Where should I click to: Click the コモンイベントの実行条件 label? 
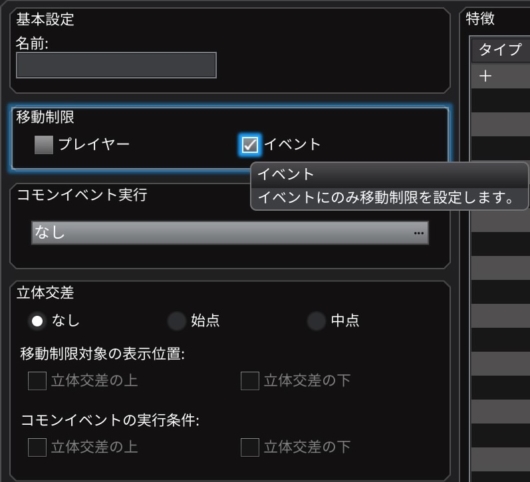coord(110,420)
